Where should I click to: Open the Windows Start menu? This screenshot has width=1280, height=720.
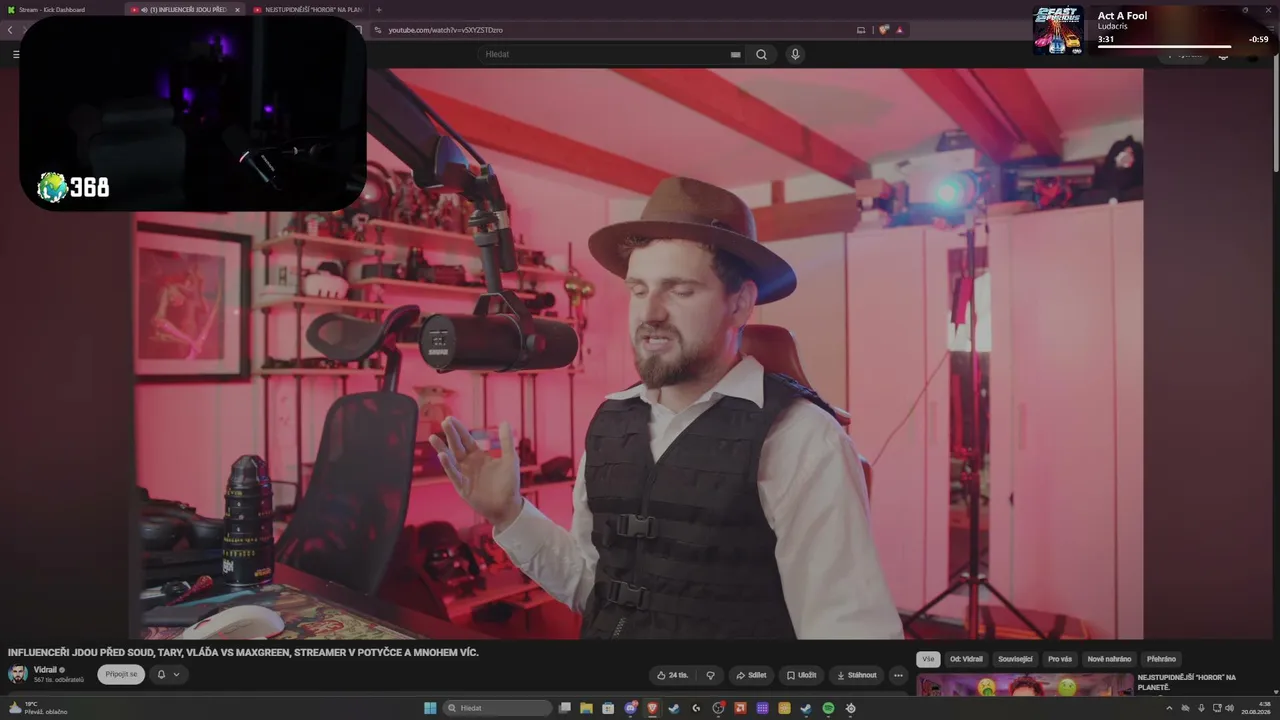(430, 708)
